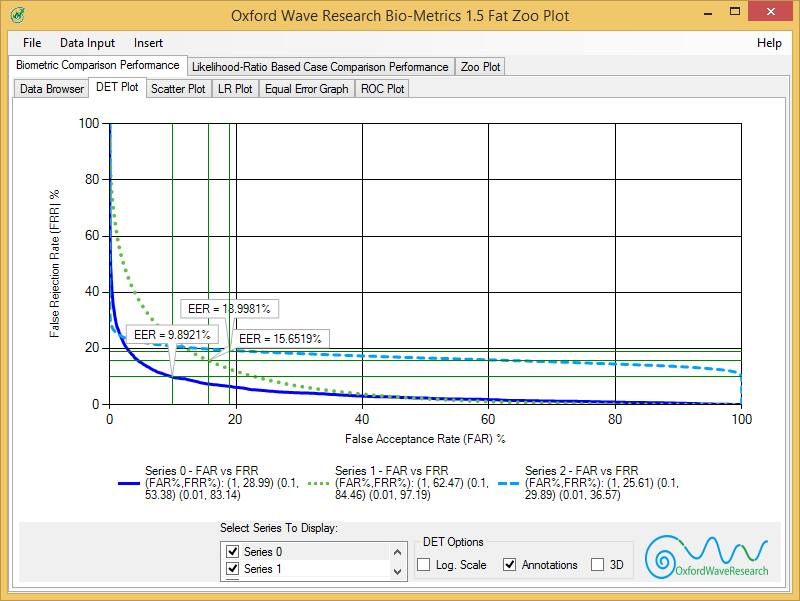Open the Data Input menu
The height and width of the screenshot is (601, 800).
coord(87,43)
